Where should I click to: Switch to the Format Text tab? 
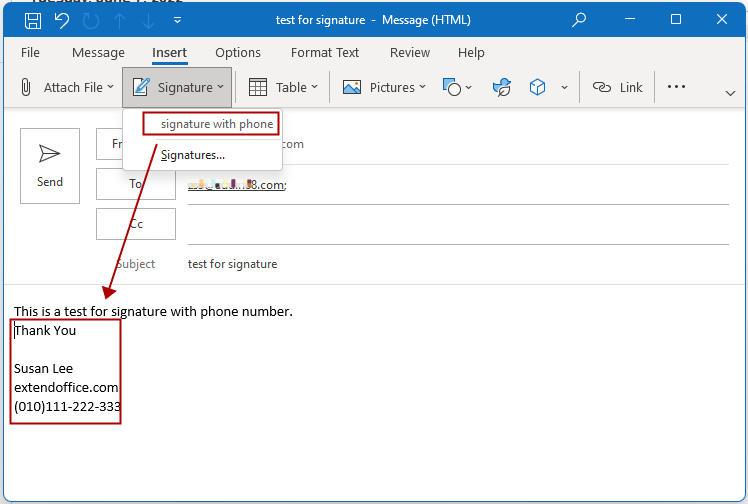[x=324, y=53]
